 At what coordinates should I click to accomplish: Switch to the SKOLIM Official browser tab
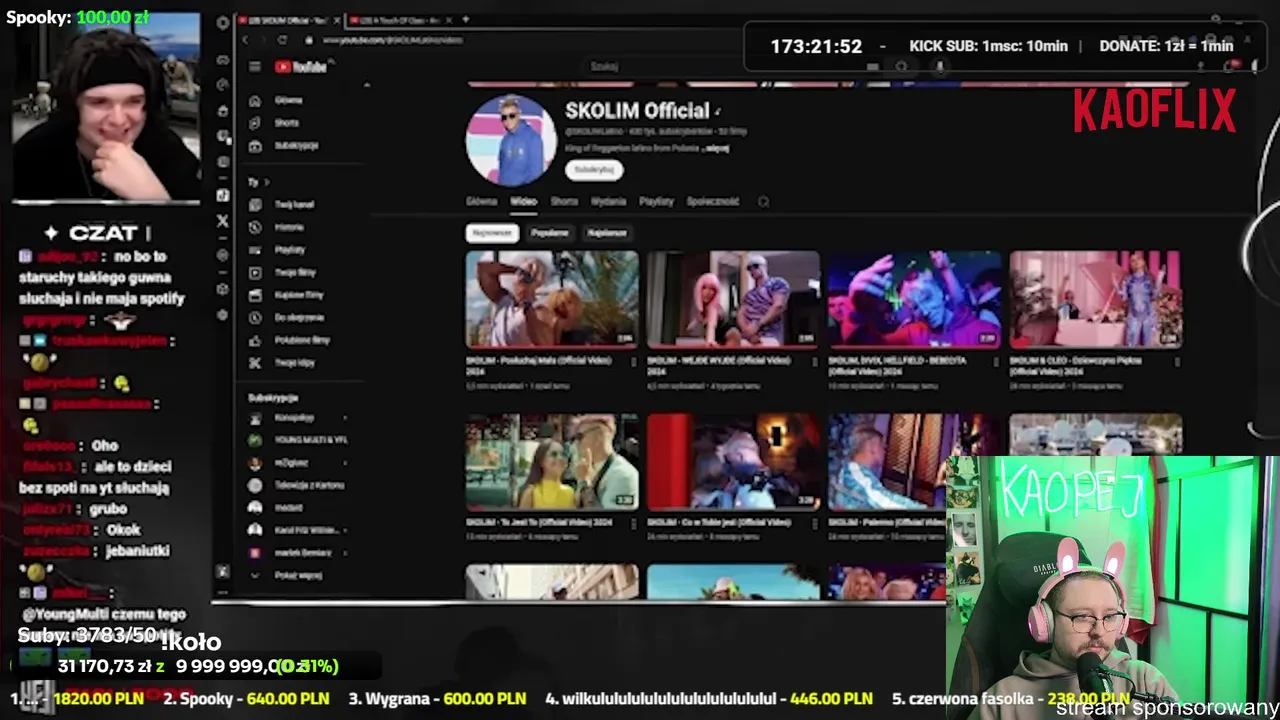288,20
